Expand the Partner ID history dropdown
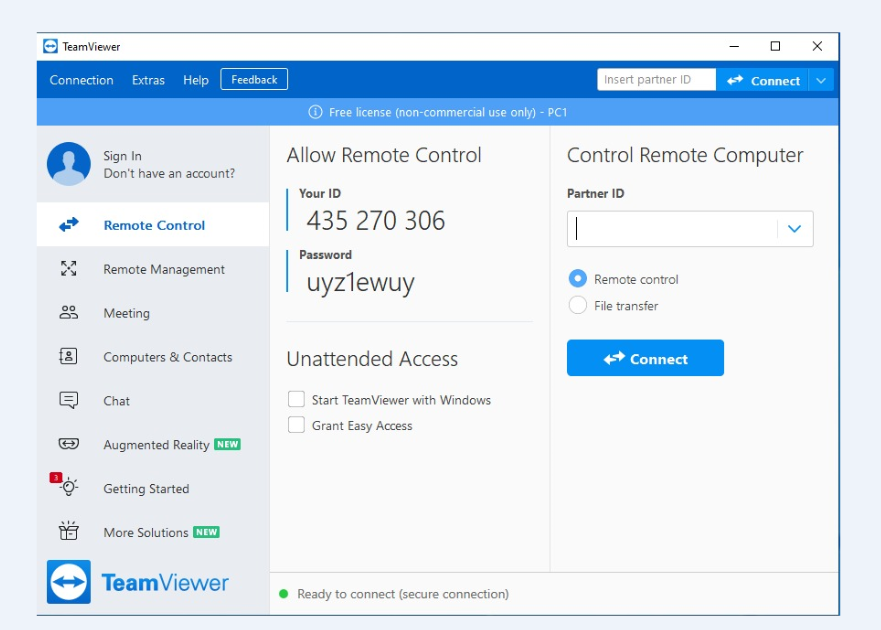 (x=794, y=229)
